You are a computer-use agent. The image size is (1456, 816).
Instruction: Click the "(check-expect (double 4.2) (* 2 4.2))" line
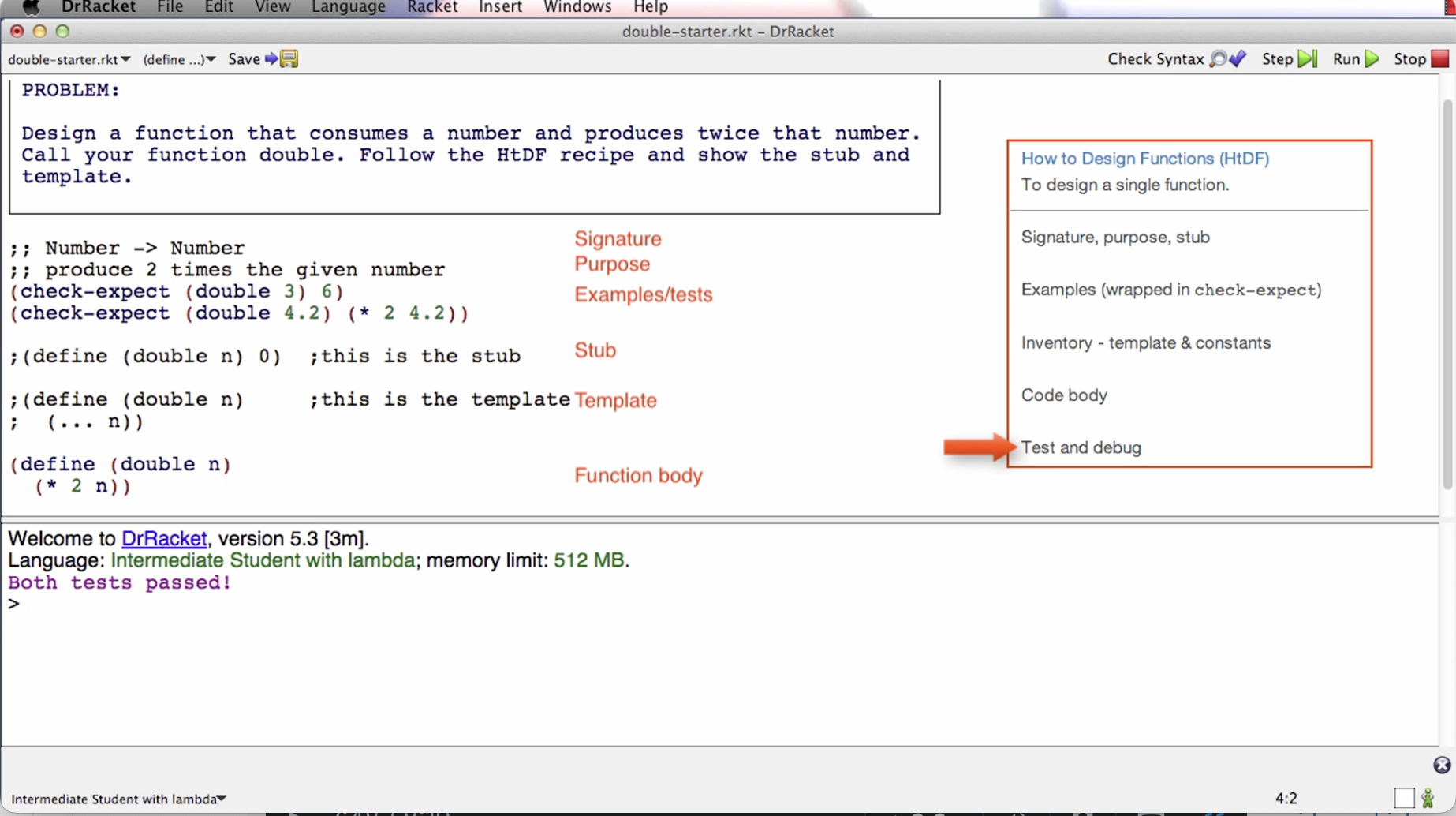(x=239, y=313)
